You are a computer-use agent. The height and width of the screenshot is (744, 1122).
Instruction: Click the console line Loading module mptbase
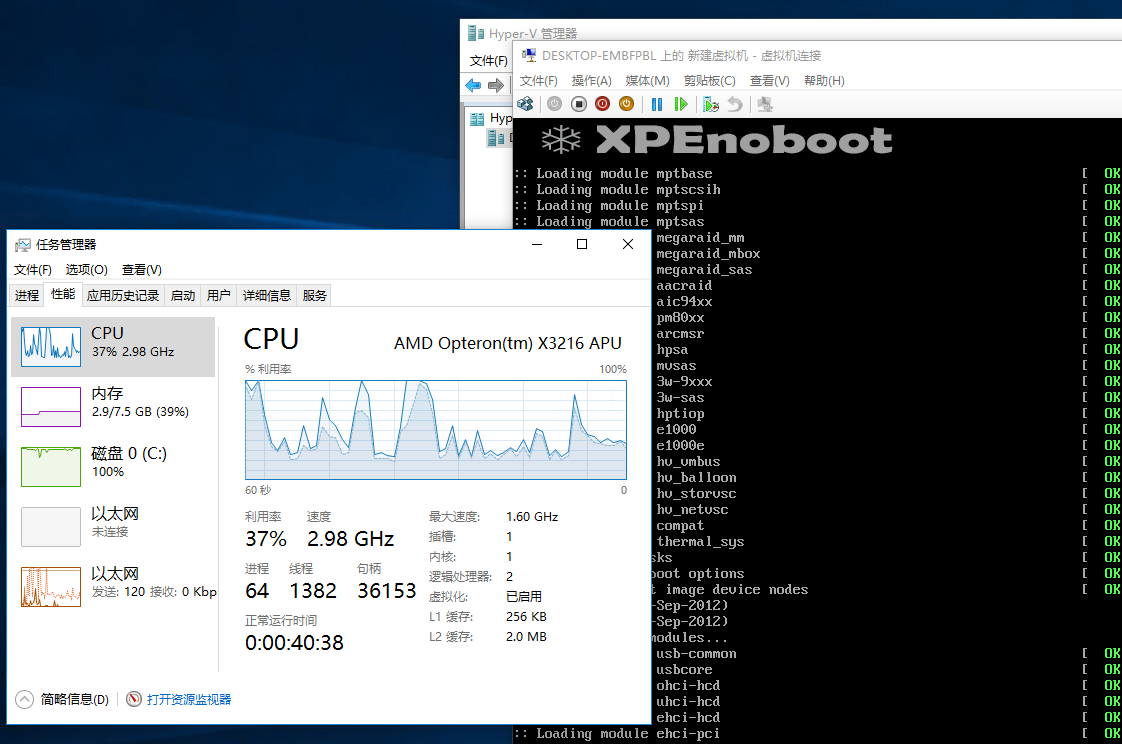click(x=613, y=173)
